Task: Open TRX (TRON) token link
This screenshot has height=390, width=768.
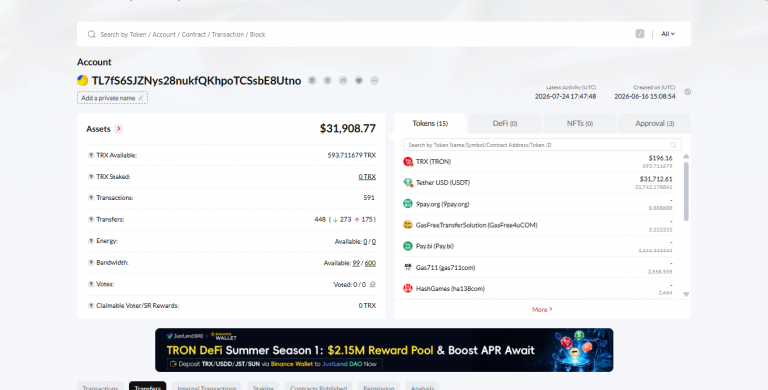Action: 433,162
